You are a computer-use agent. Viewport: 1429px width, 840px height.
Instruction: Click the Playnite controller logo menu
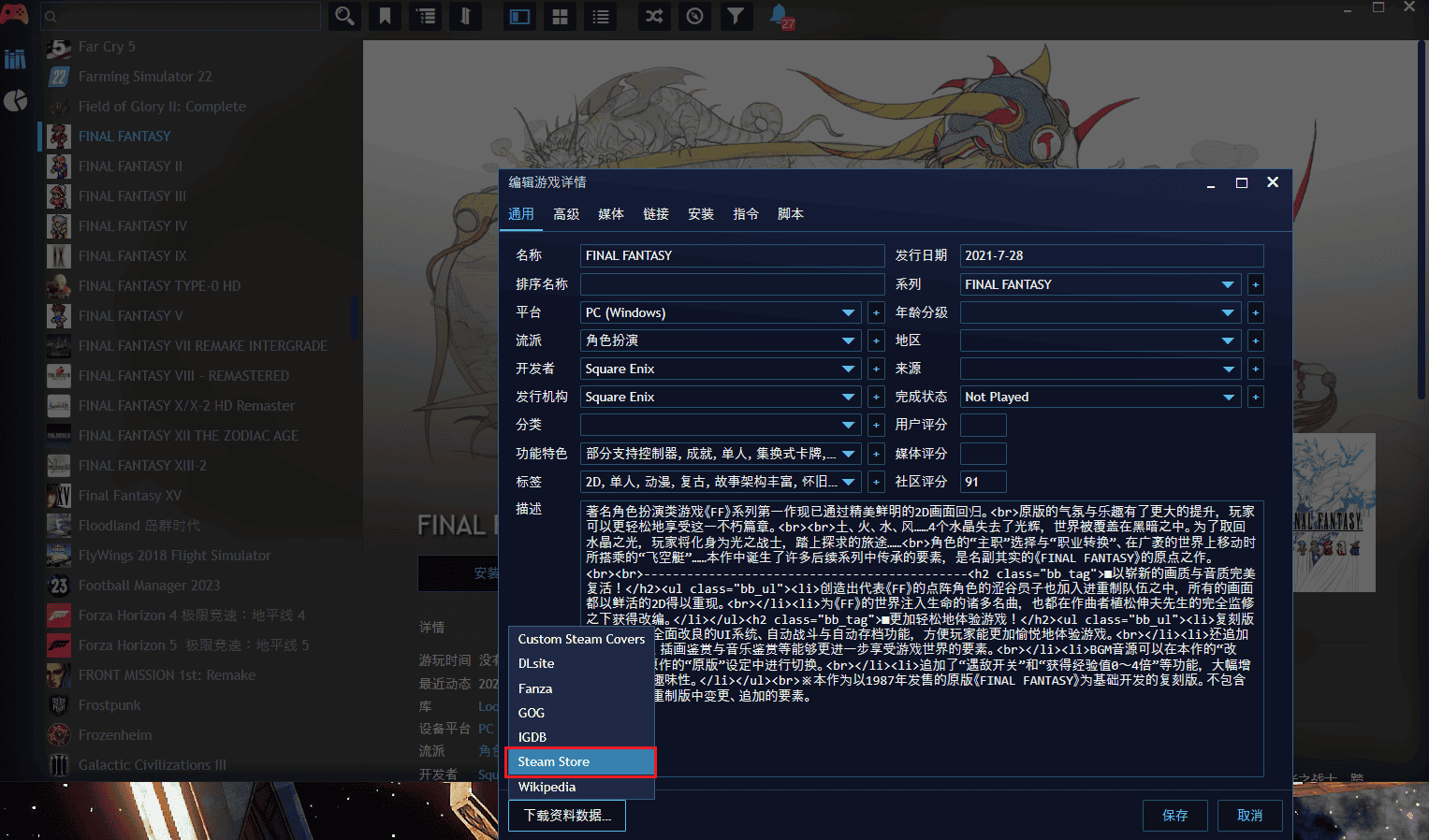14,14
